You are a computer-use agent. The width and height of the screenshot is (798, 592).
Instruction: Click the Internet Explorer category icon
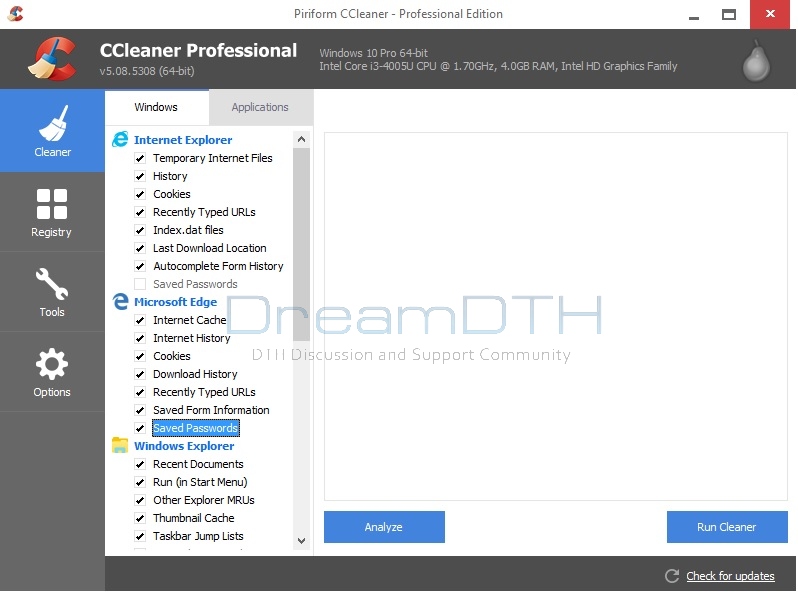(x=120, y=139)
